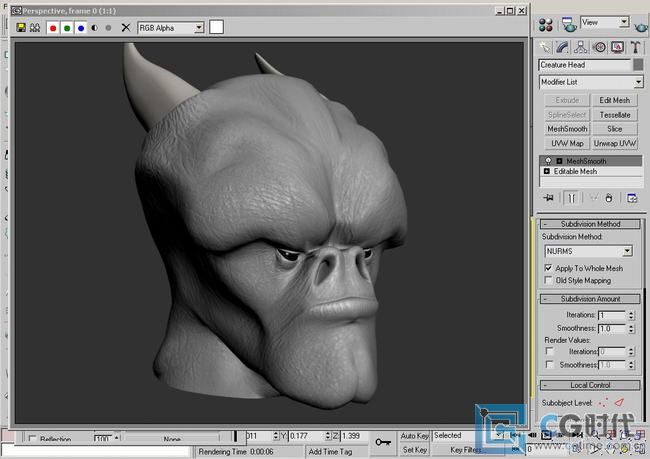The width and height of the screenshot is (650, 459).
Task: Collapse the Subdivision Amount rollout
Action: [590, 299]
